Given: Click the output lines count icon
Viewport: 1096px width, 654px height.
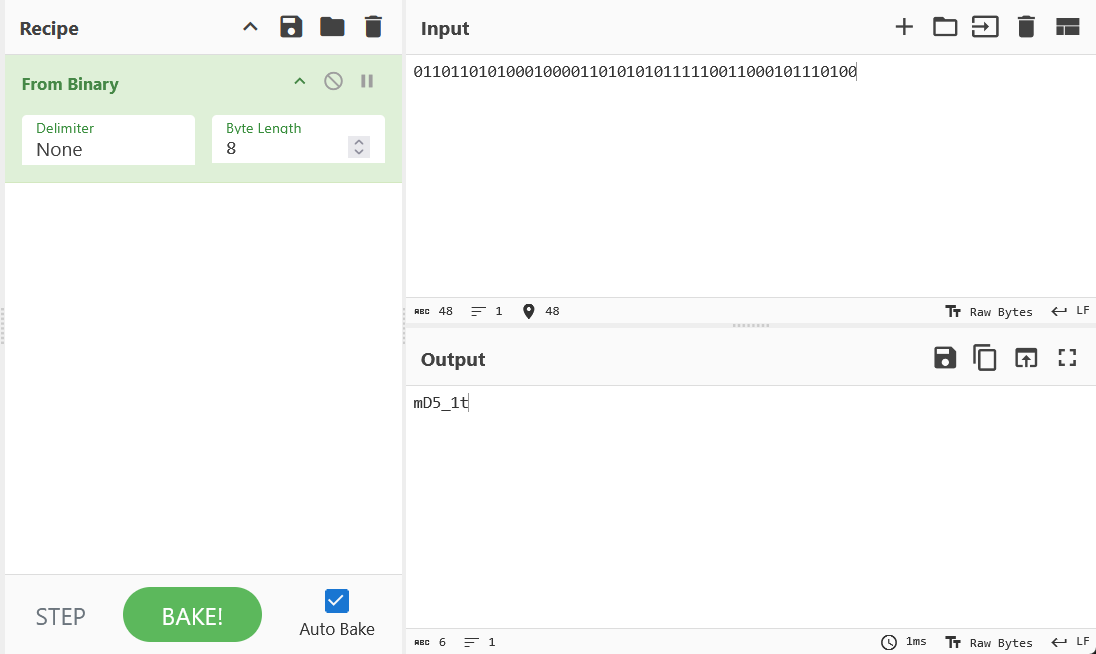Looking at the screenshot, I should [x=472, y=642].
